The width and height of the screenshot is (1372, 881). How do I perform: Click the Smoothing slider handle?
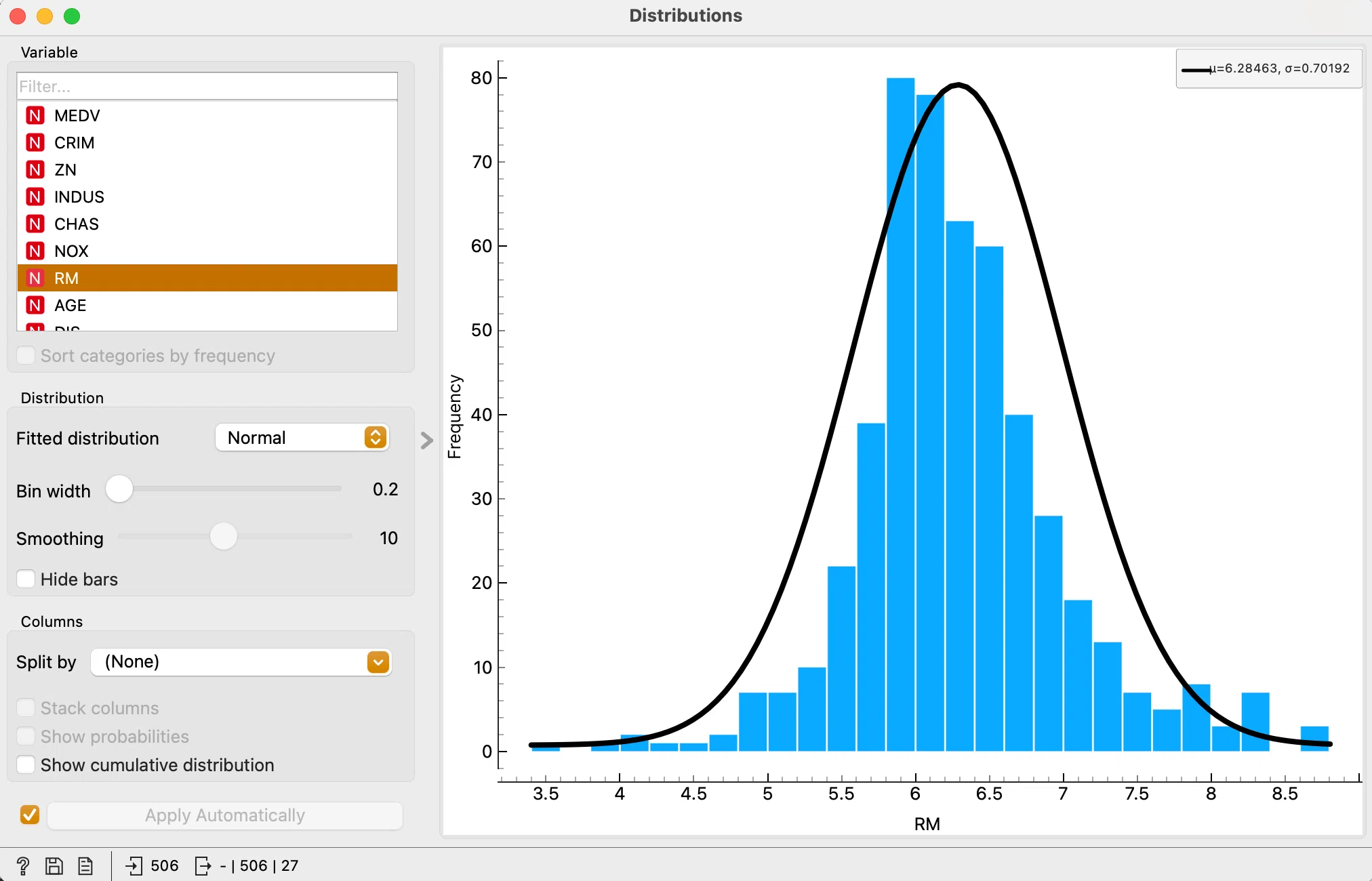224,536
